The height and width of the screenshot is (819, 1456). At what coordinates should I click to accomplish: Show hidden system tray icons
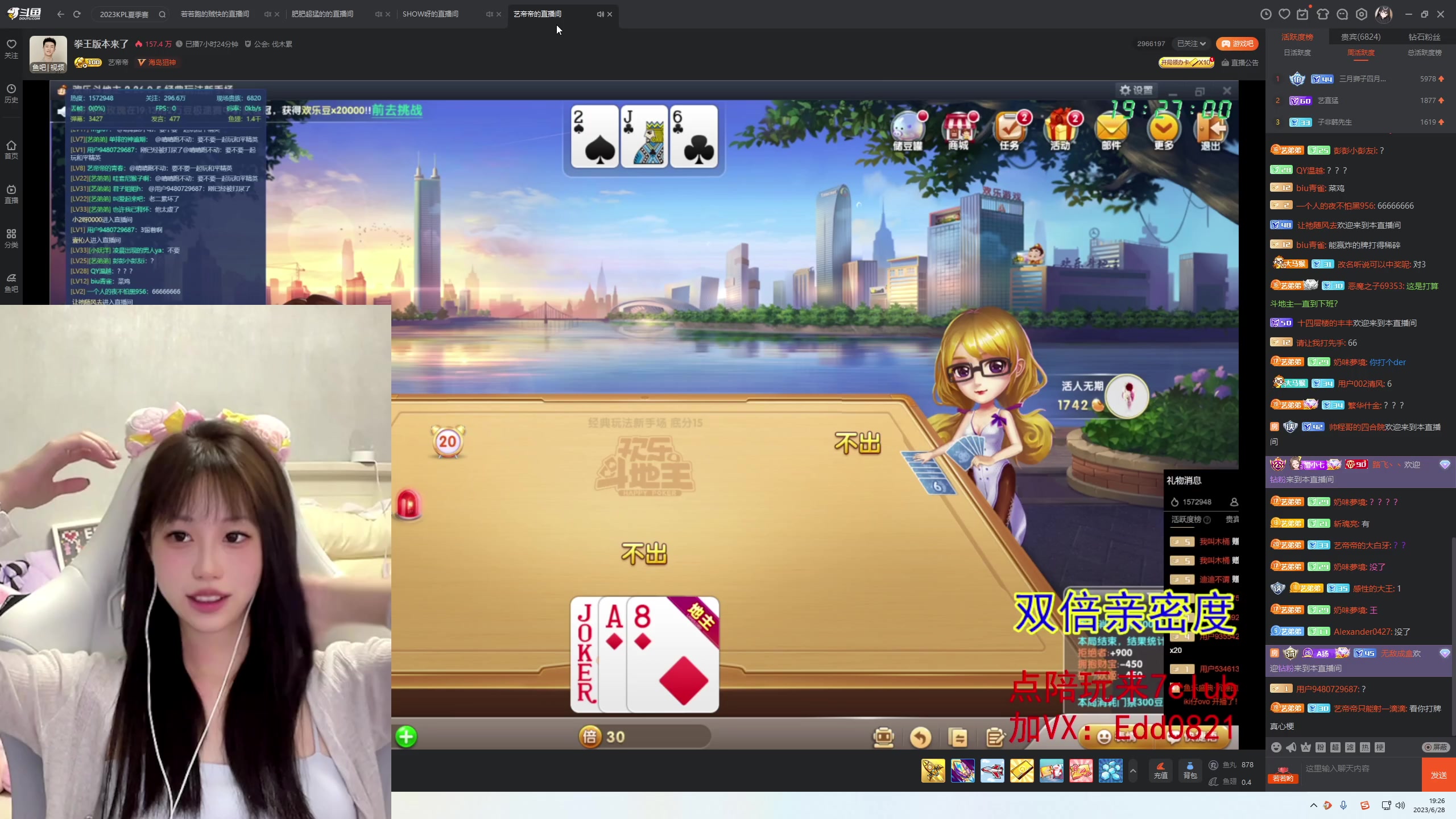1313,805
